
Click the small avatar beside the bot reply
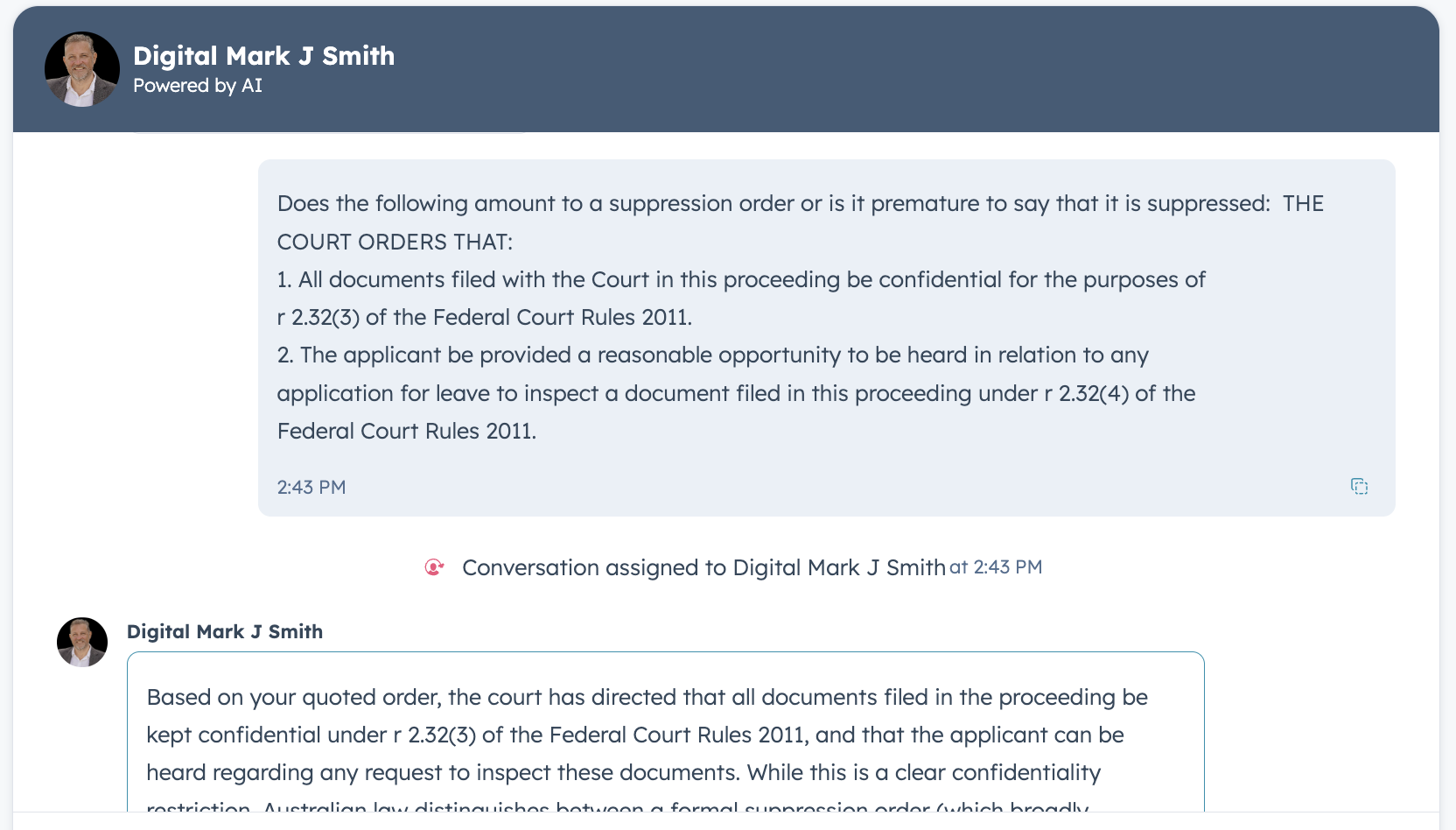[x=82, y=642]
